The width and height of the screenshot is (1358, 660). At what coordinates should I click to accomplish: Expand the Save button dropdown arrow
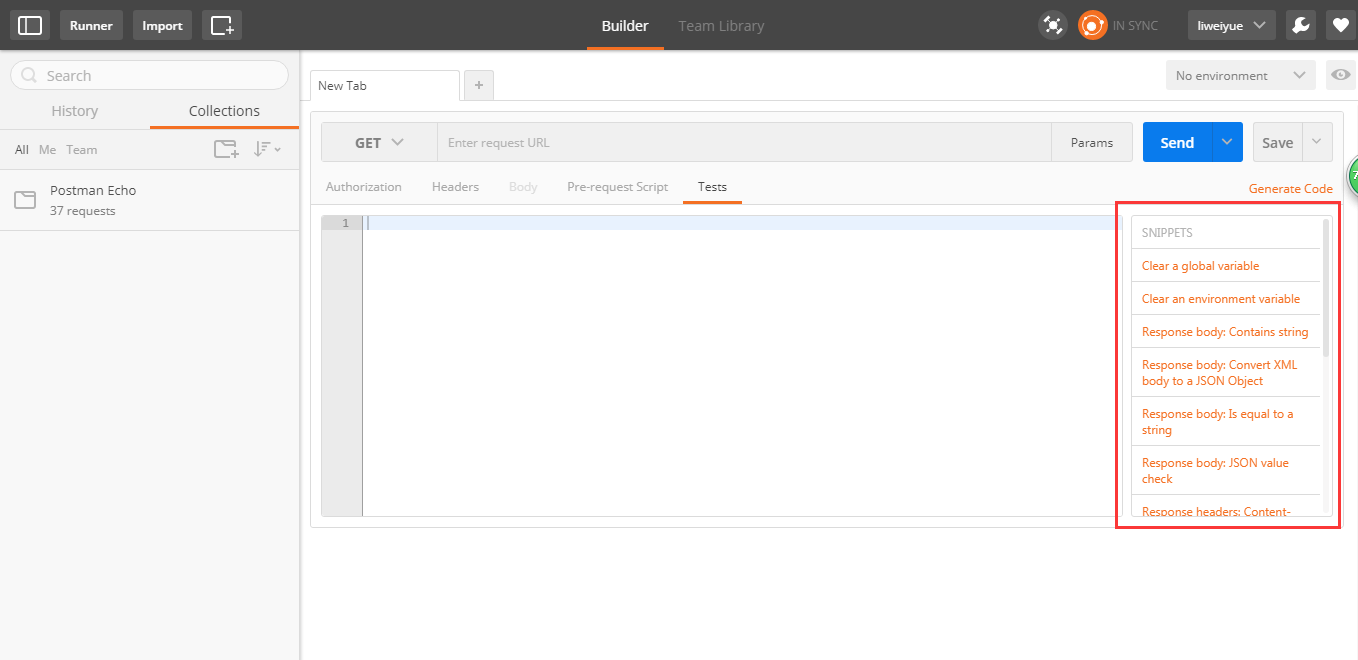point(1317,142)
